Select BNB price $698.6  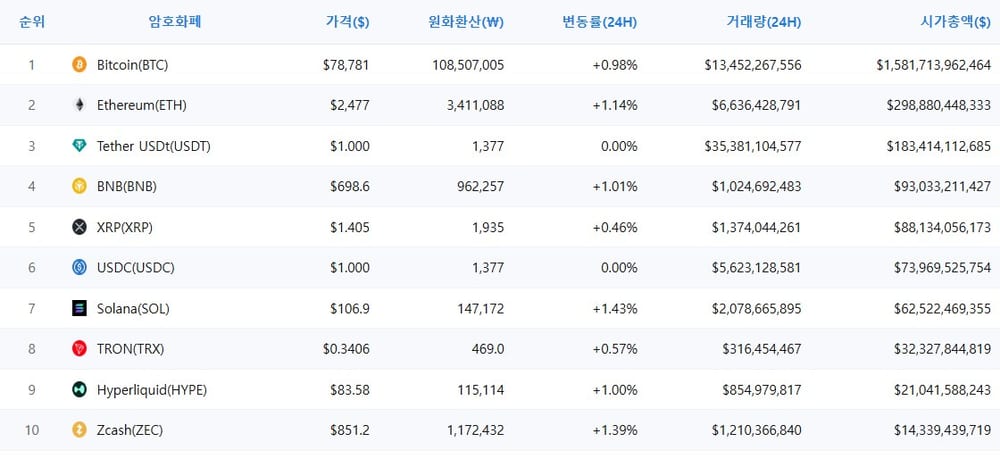click(349, 187)
